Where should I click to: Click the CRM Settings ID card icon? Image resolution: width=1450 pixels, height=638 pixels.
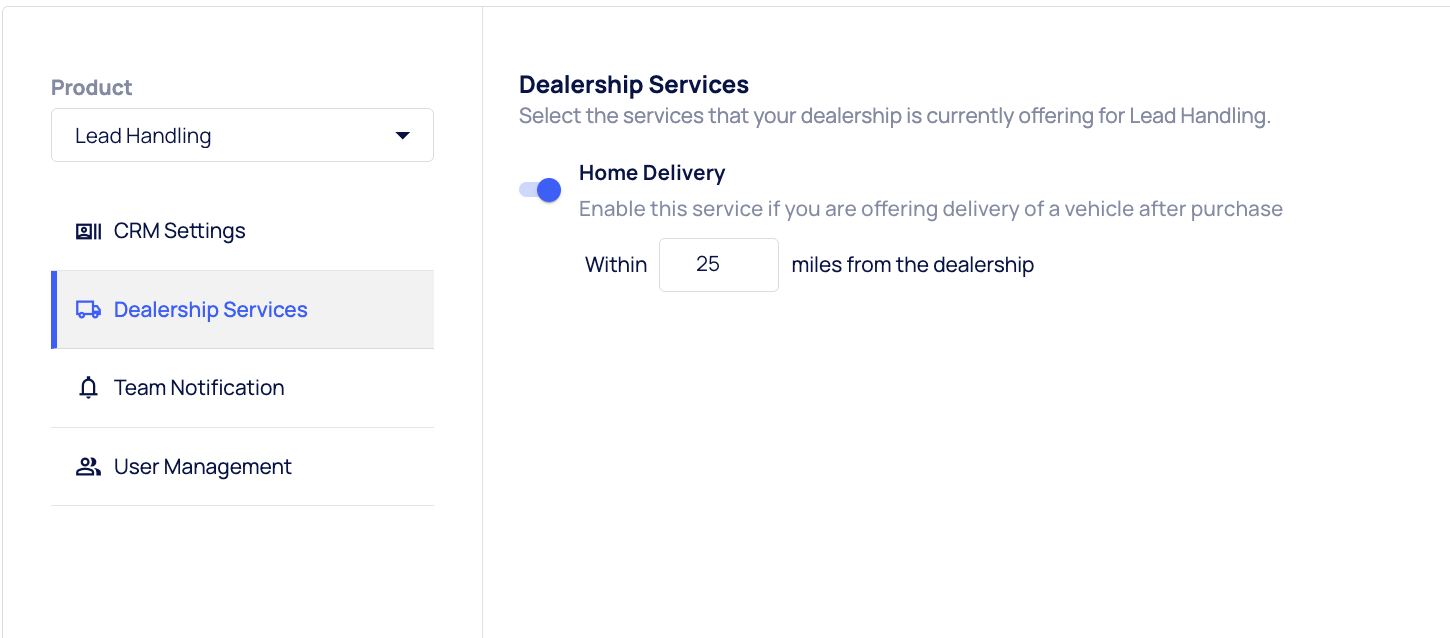88,231
